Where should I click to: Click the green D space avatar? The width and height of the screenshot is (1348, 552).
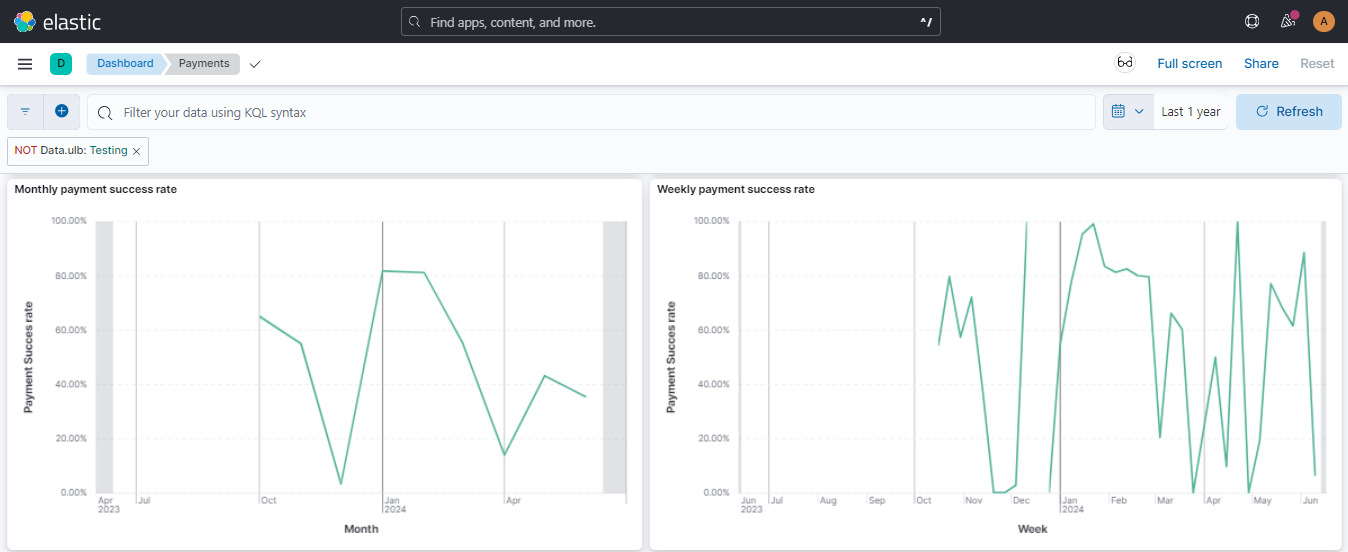(61, 64)
